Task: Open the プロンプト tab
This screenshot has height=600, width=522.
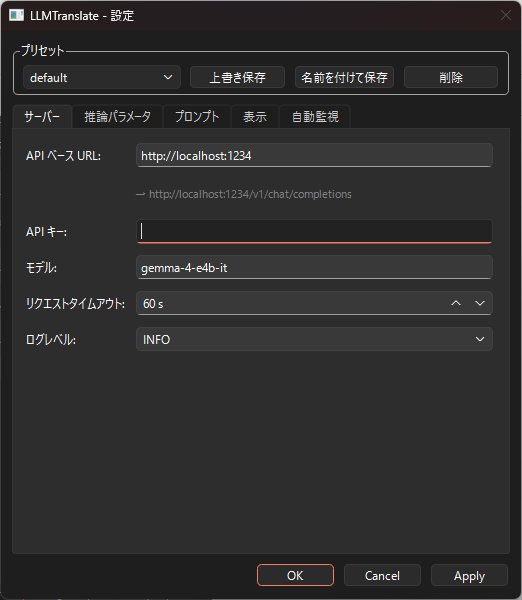Action: coord(197,116)
